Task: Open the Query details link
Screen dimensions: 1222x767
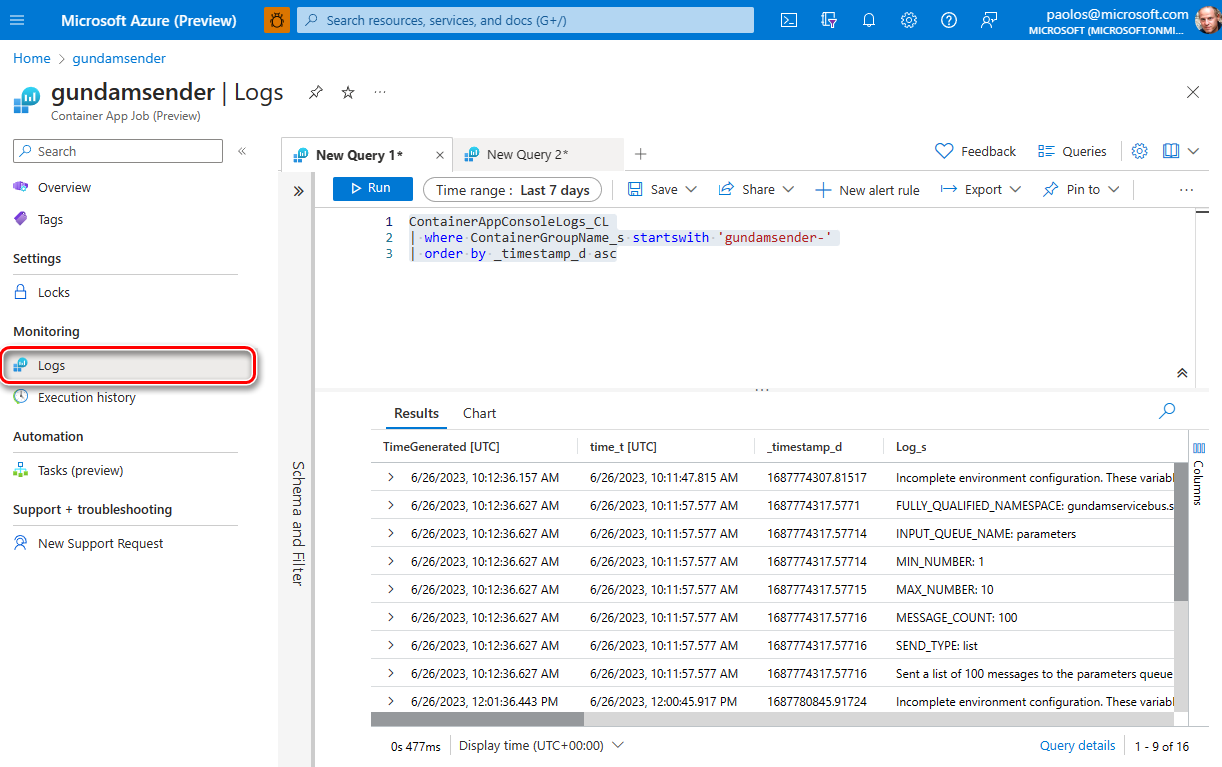Action: (x=1077, y=745)
